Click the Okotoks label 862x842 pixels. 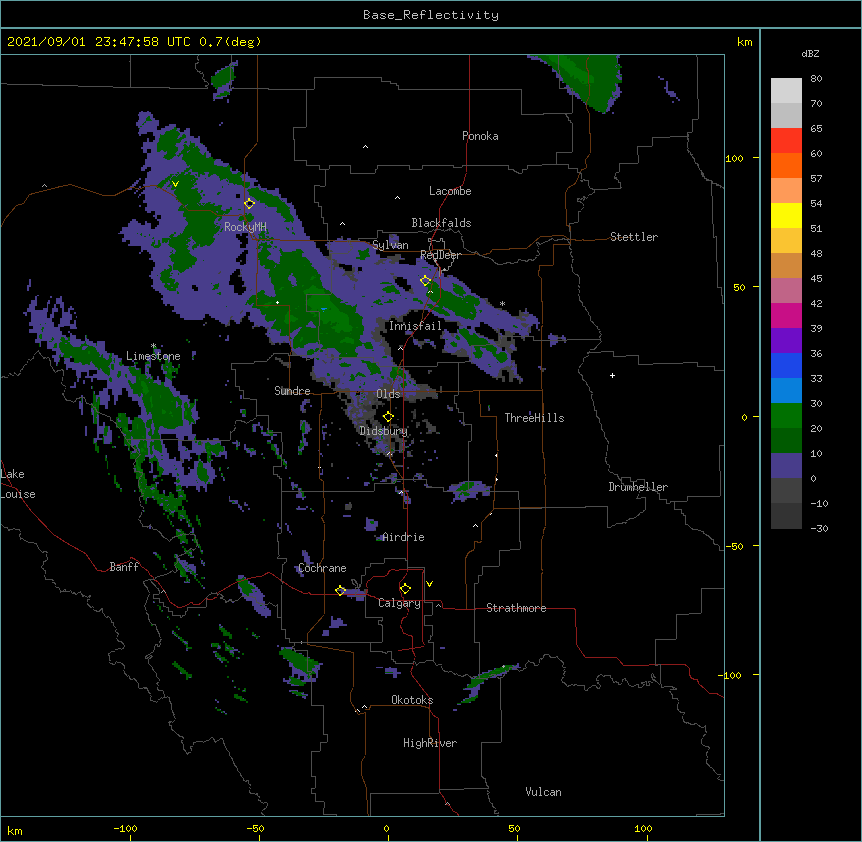point(412,700)
